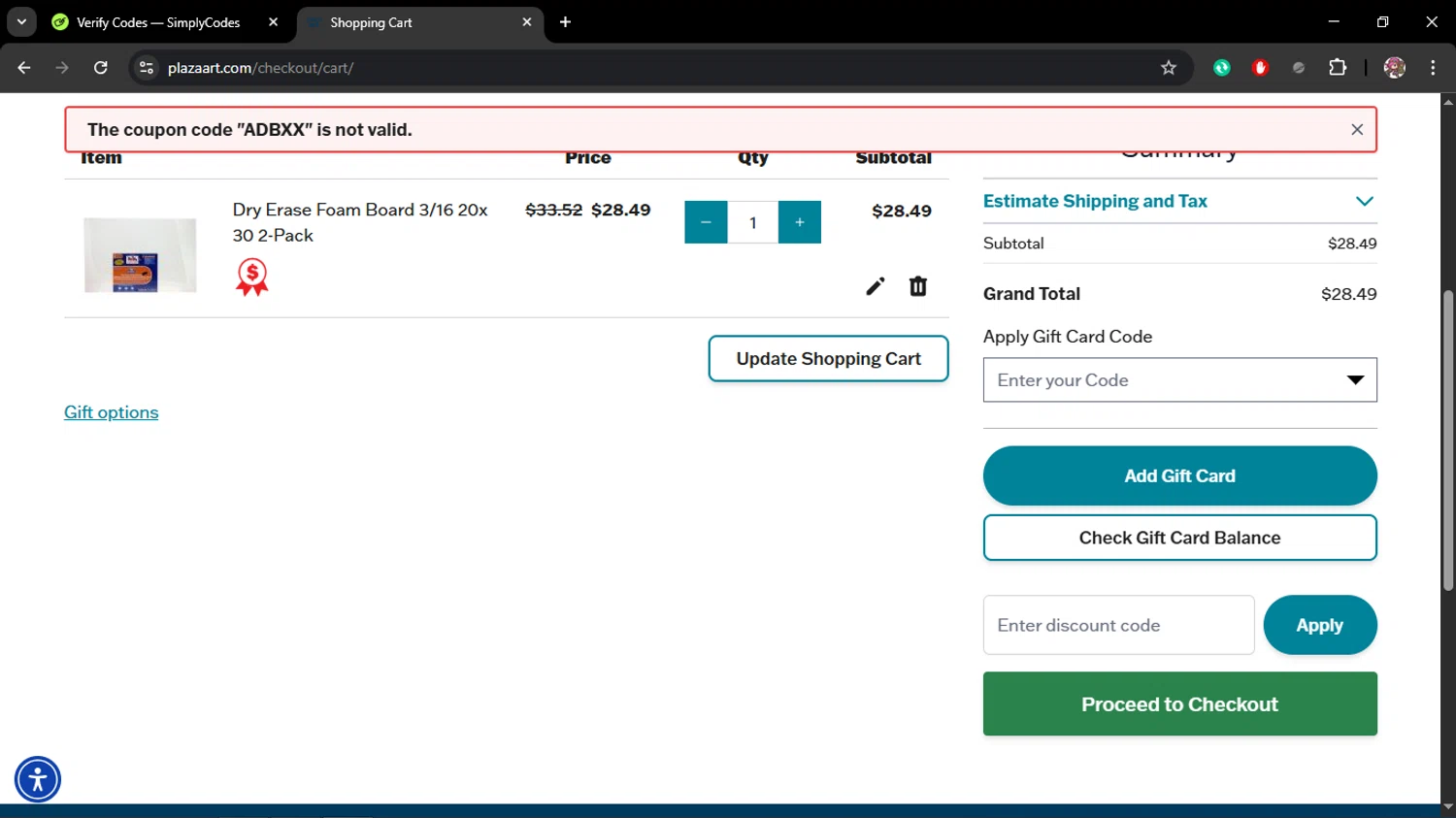1456x818 pixels.
Task: Open the Chrome profile avatar menu
Action: [x=1395, y=68]
